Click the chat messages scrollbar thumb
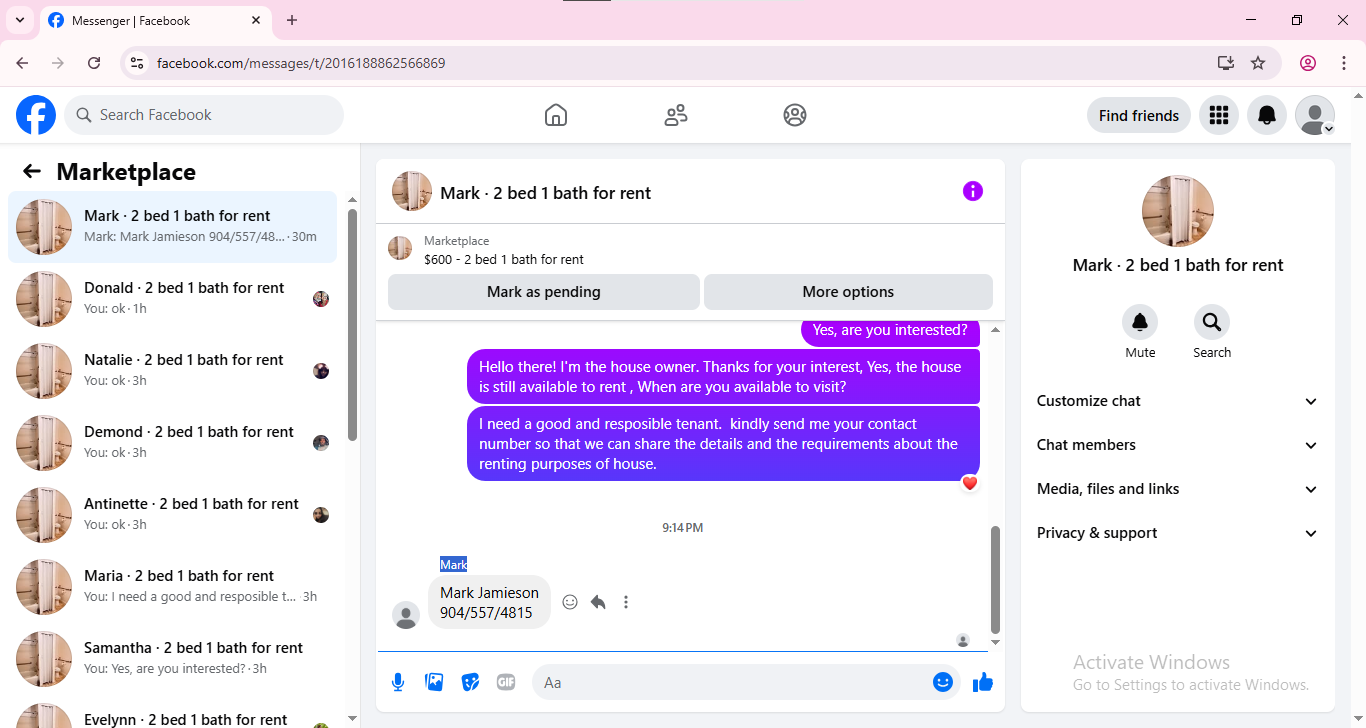1366x728 pixels. 995,580
